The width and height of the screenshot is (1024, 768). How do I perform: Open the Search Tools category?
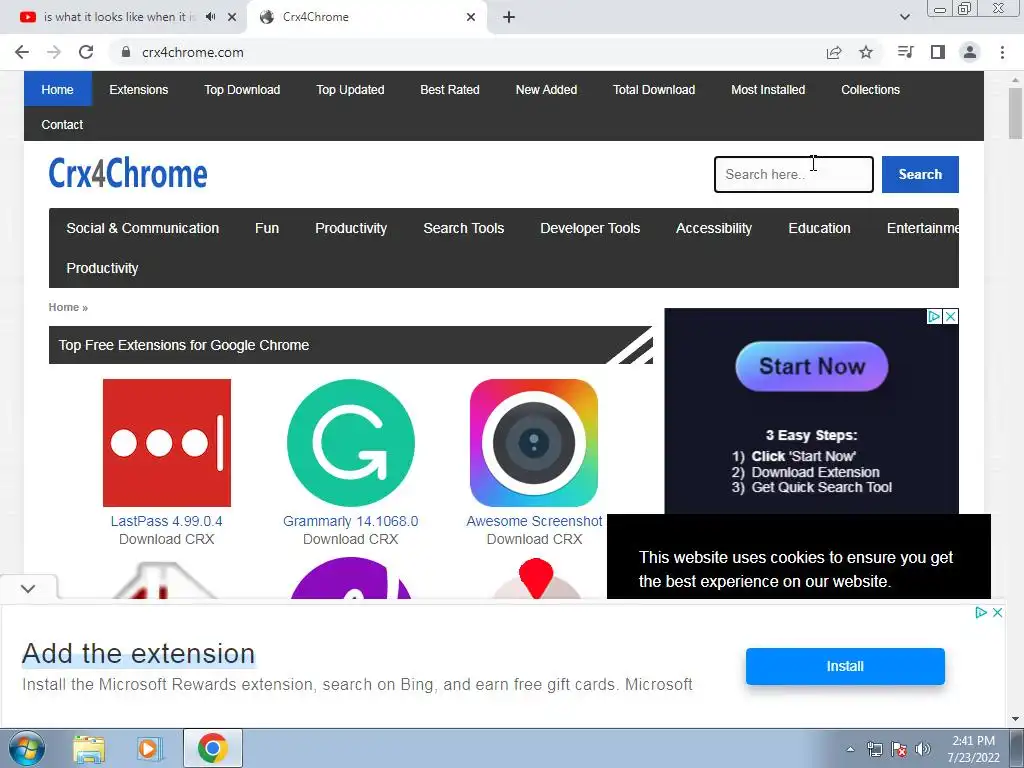464,228
